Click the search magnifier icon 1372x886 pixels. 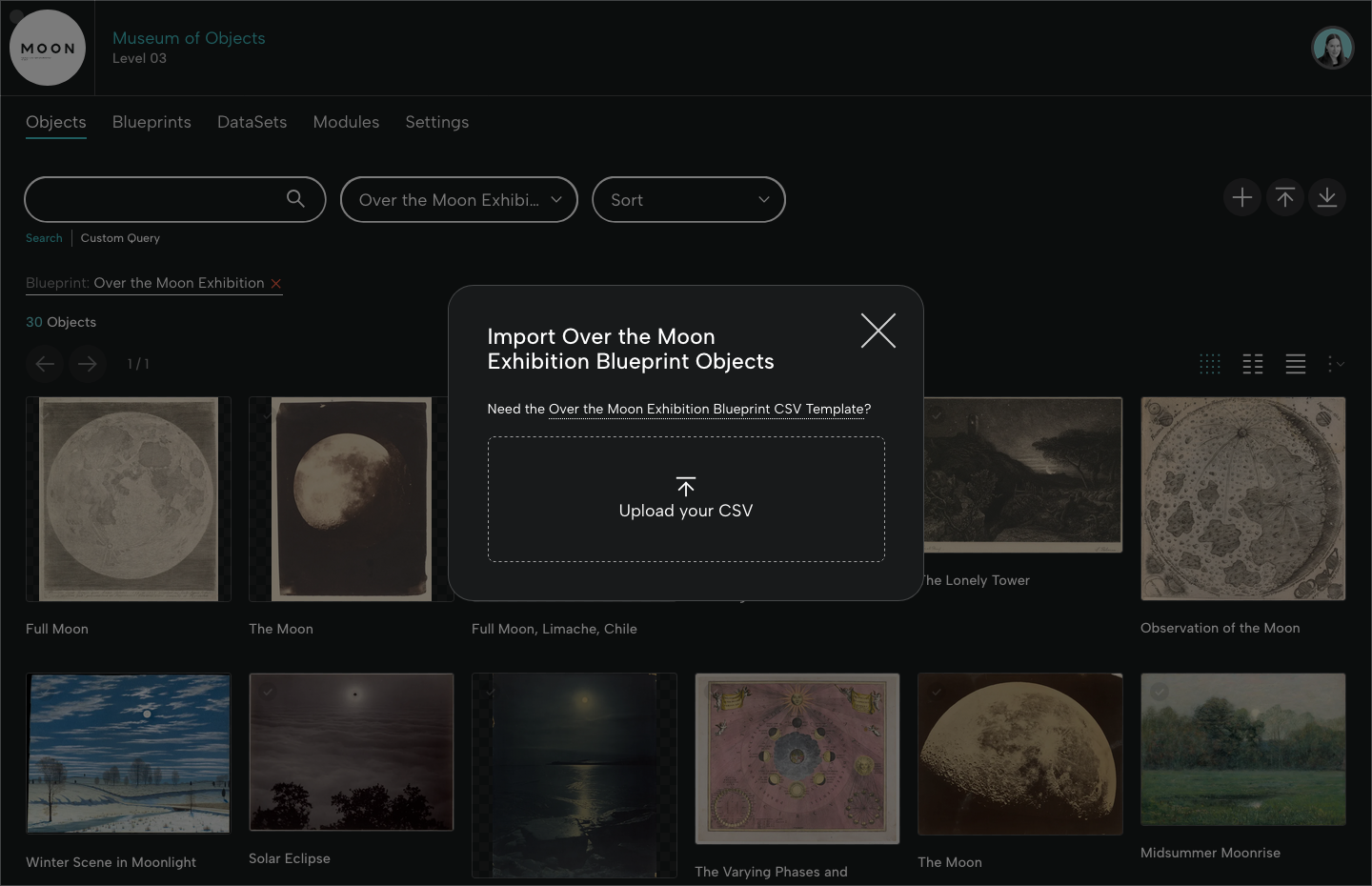(x=295, y=198)
